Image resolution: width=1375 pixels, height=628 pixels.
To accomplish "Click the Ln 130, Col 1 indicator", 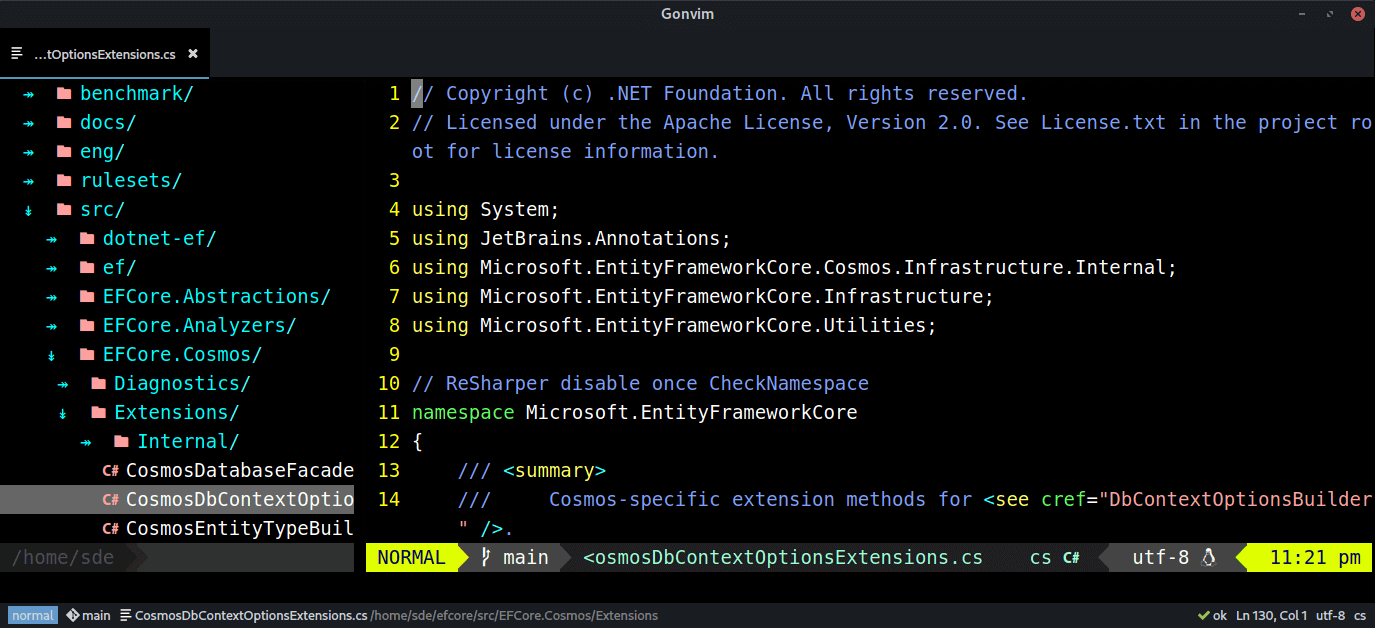I will [x=1271, y=616].
